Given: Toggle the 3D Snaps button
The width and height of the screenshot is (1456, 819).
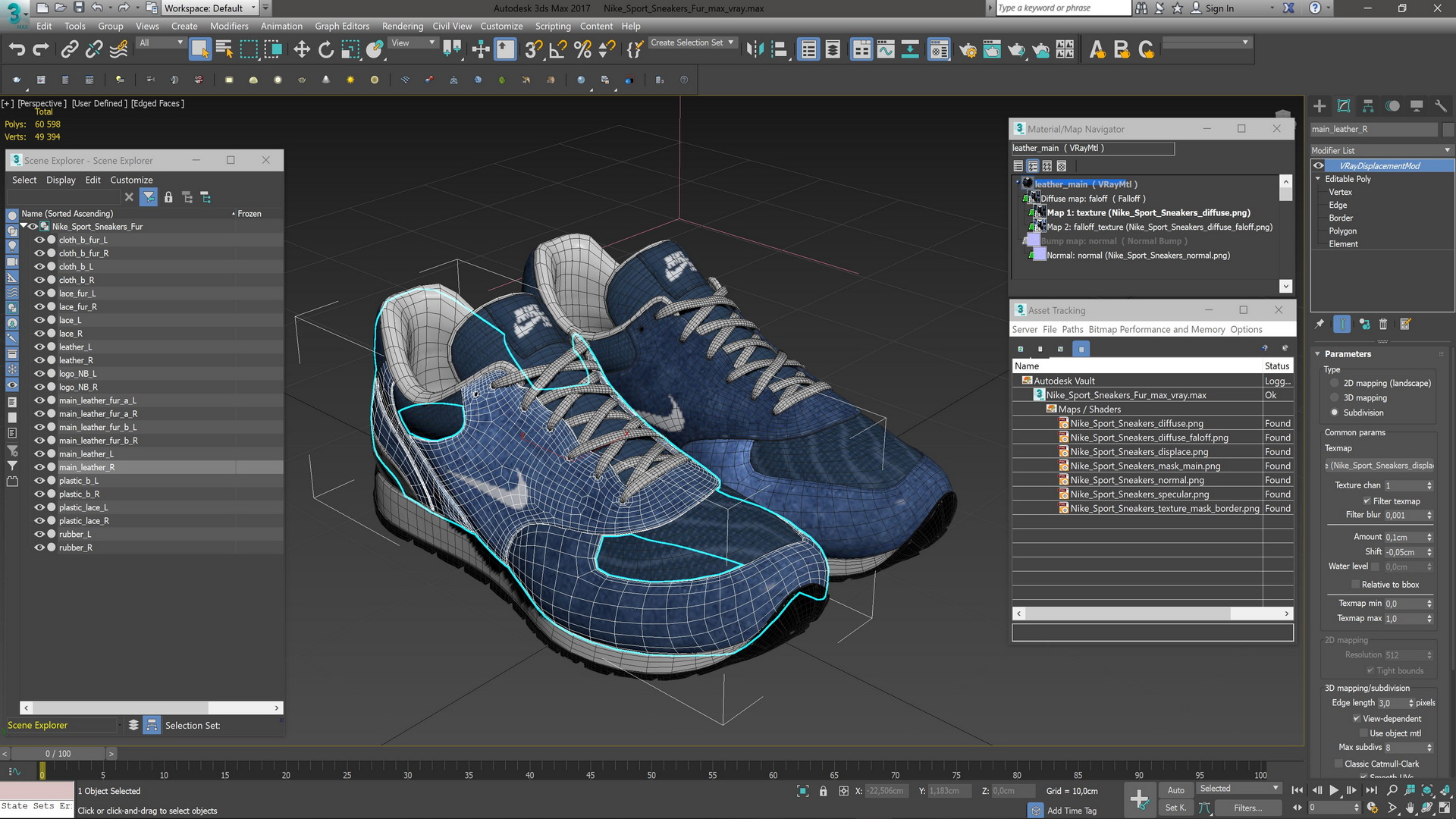Looking at the screenshot, I should click(x=533, y=50).
